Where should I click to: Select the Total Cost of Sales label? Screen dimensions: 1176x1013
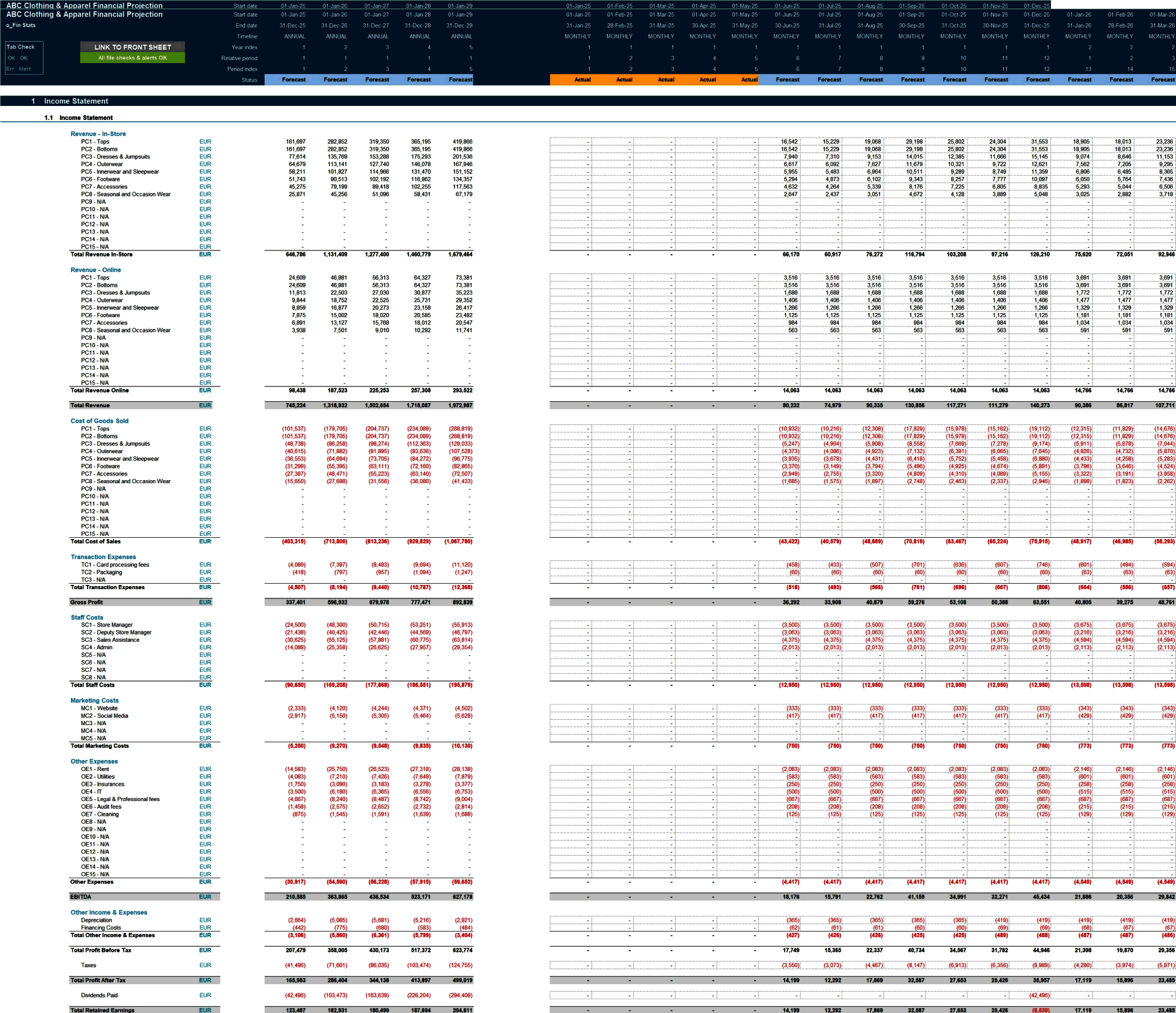point(96,541)
